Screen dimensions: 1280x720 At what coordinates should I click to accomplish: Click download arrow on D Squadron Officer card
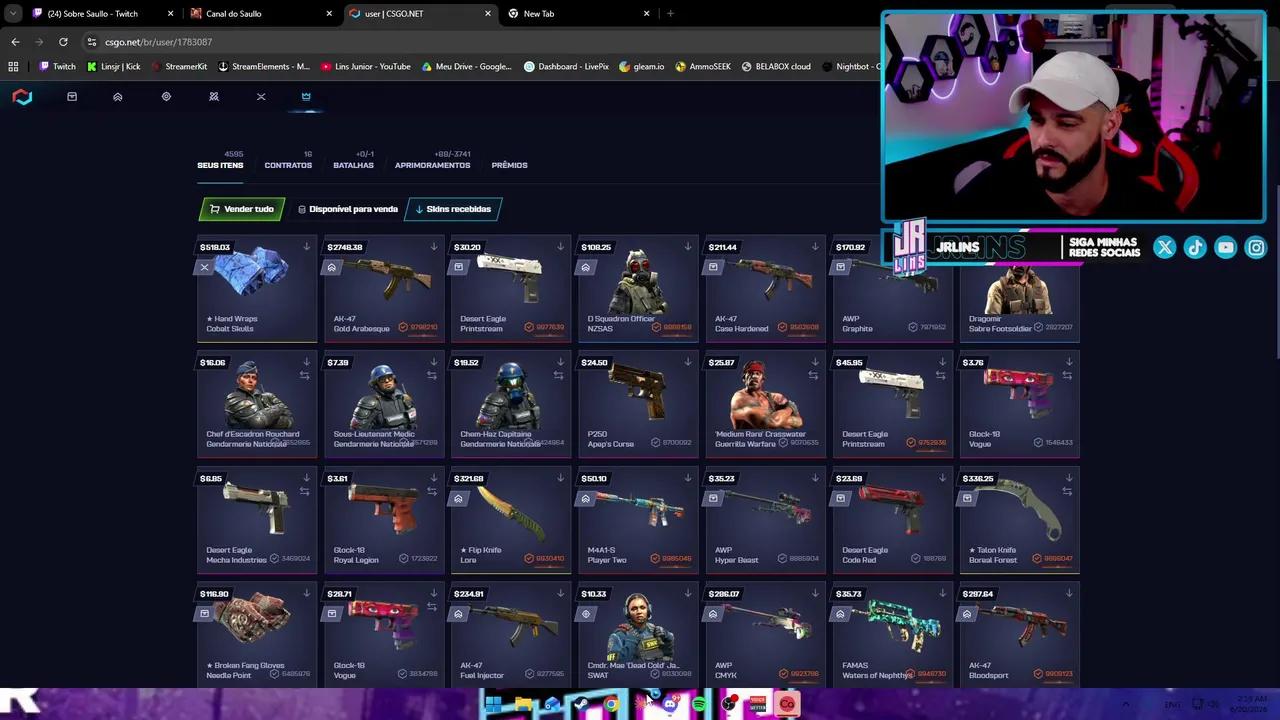coord(688,246)
